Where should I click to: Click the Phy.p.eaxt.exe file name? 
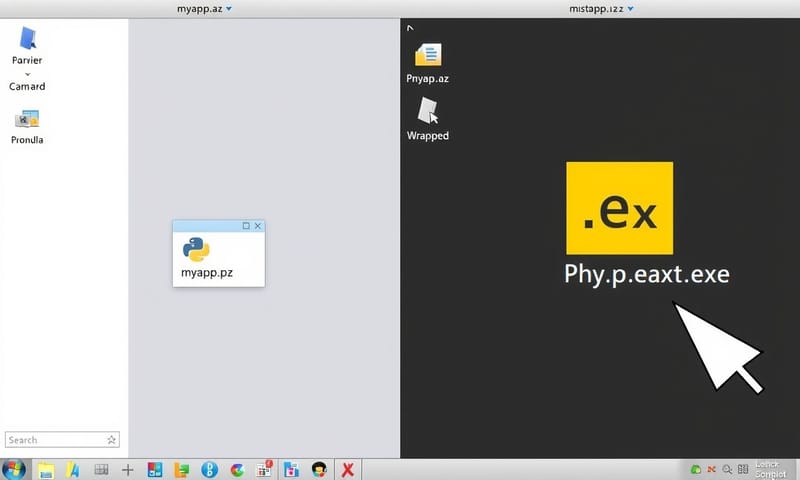point(646,274)
